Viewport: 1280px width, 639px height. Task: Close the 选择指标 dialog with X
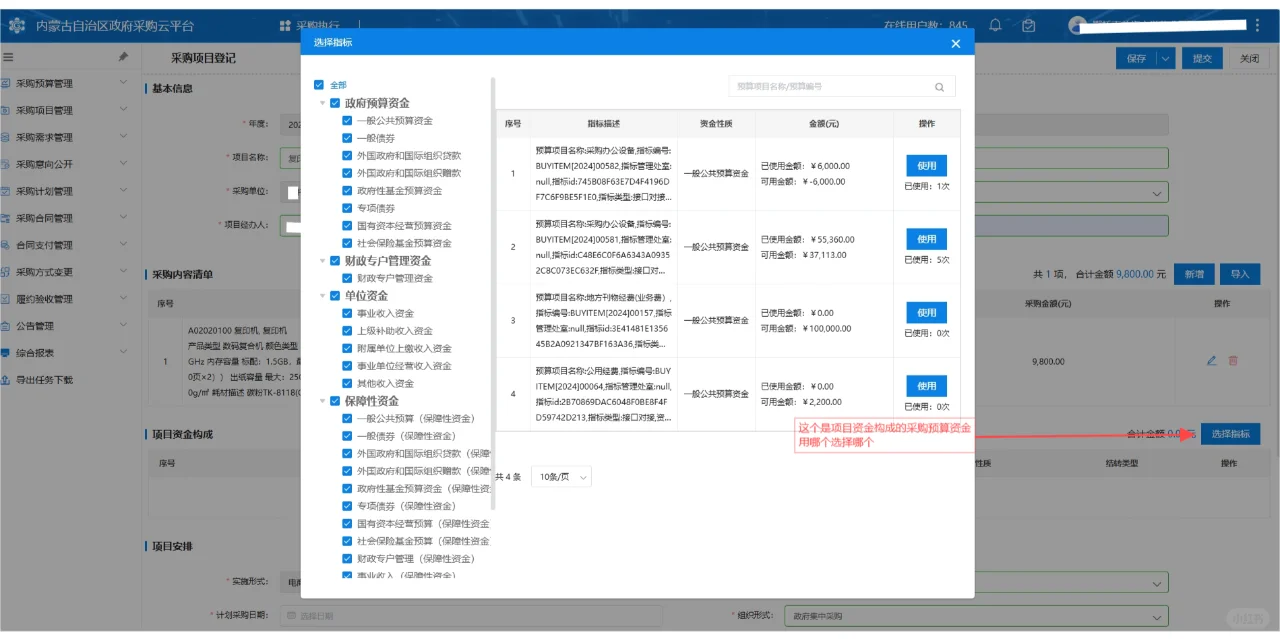(955, 43)
